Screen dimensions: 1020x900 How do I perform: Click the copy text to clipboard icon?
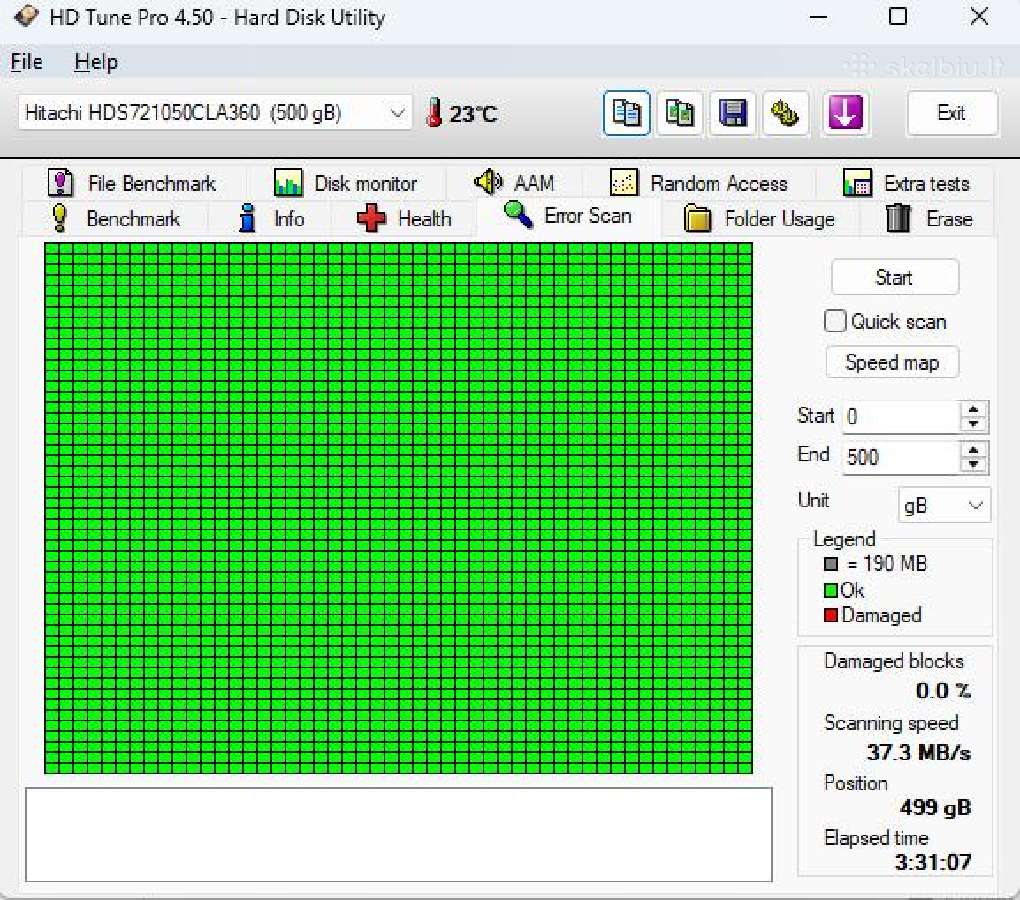tap(626, 113)
